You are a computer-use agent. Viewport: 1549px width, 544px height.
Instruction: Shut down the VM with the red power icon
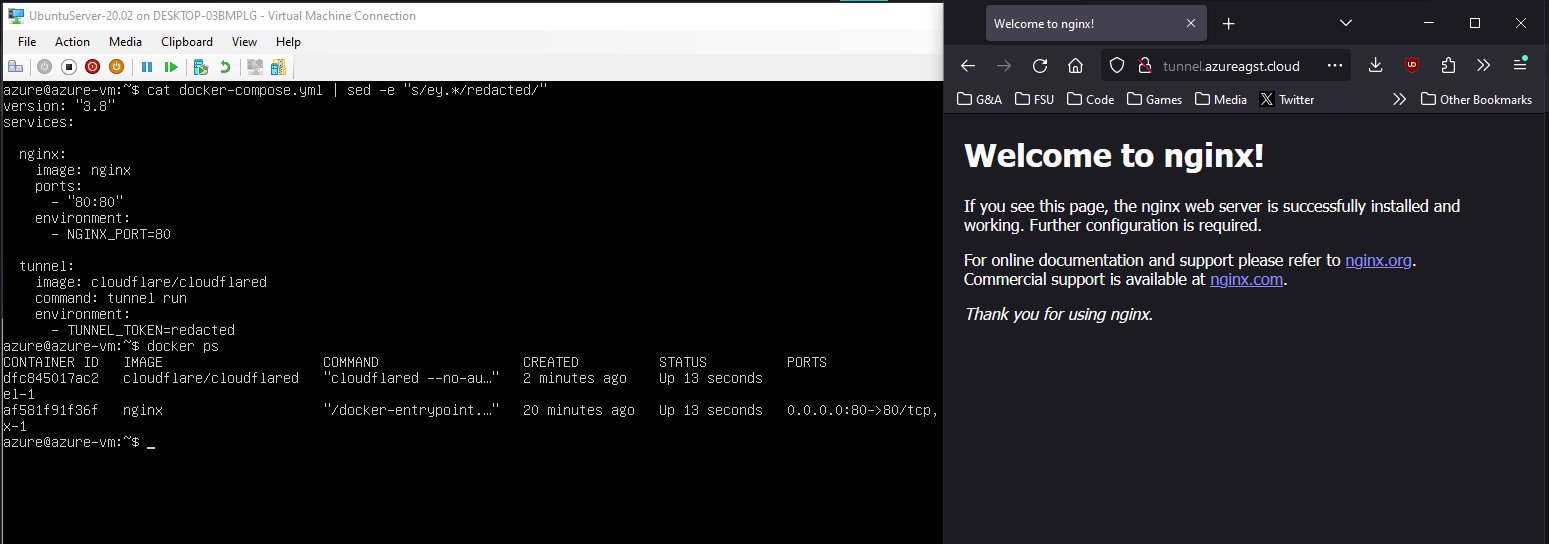pos(92,67)
